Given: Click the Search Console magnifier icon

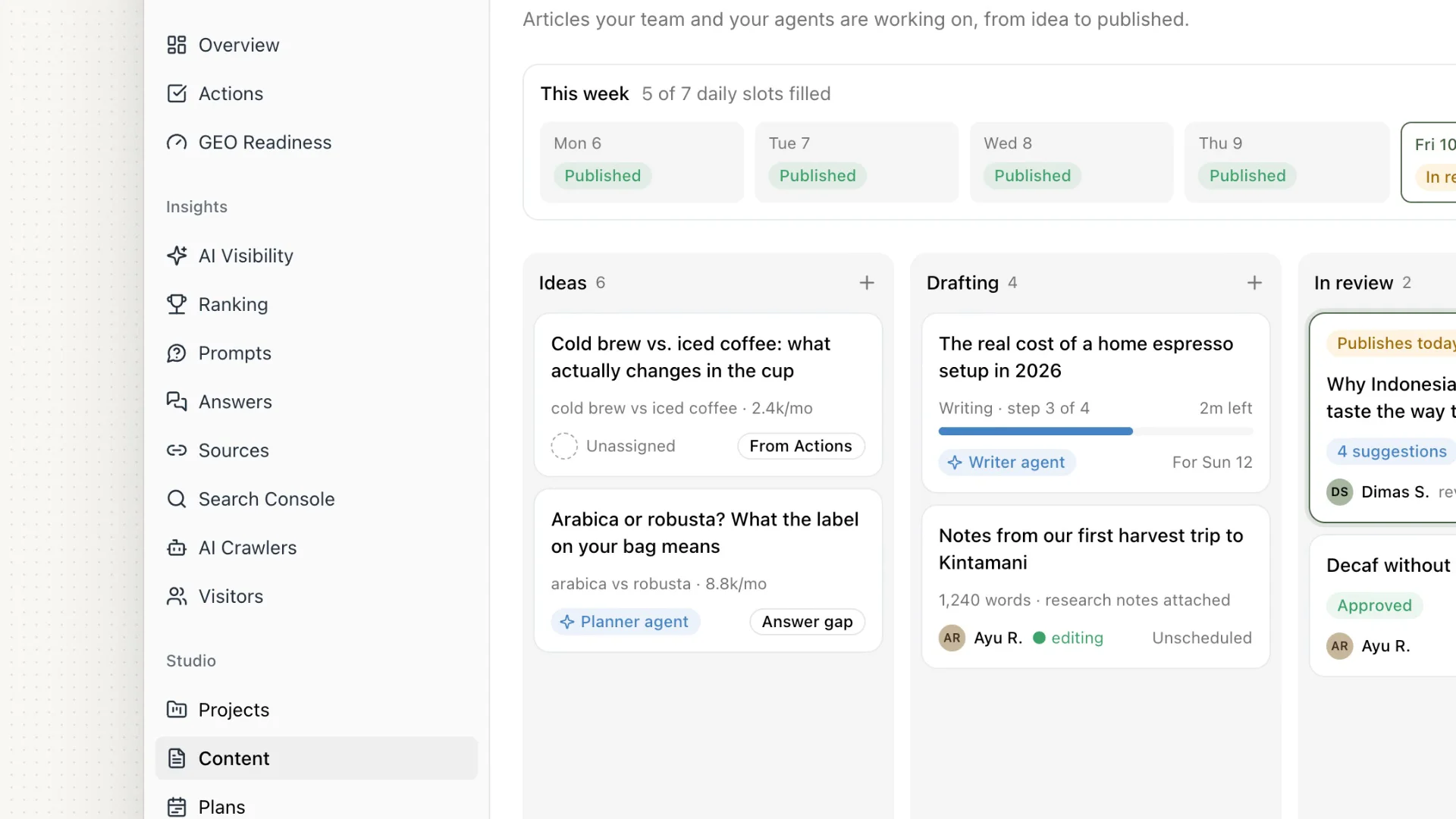Looking at the screenshot, I should (x=177, y=499).
